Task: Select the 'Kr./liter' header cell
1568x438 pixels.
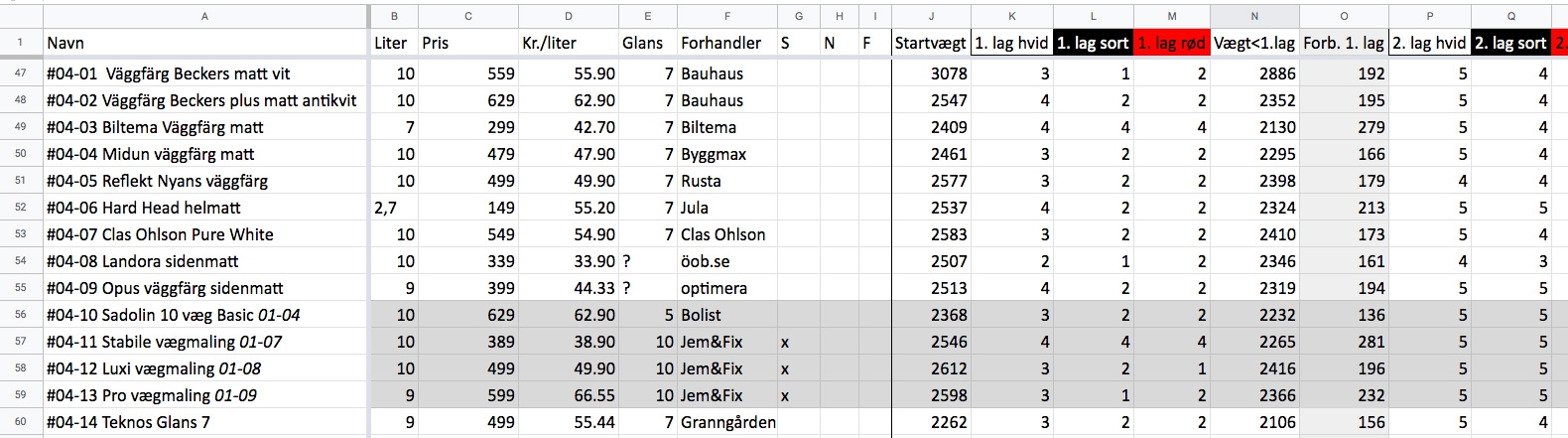Action: [x=568, y=43]
